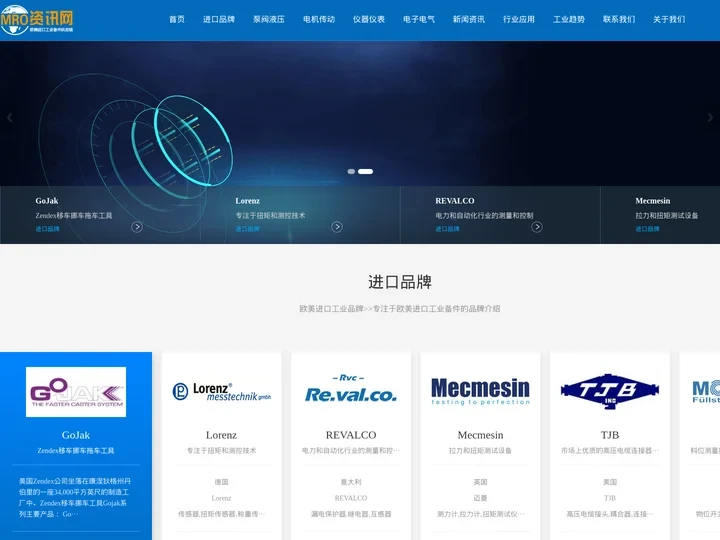Open 仪器仪表 navigation item
Screen dimensions: 720x540
[x=369, y=19]
